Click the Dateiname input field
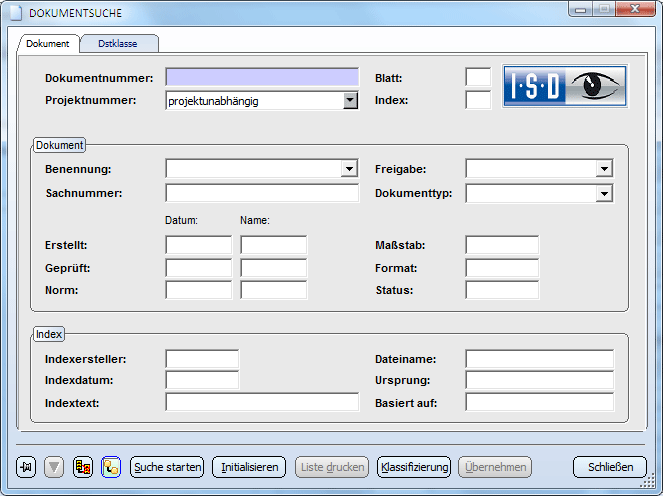The width and height of the screenshot is (663, 496). (540, 359)
